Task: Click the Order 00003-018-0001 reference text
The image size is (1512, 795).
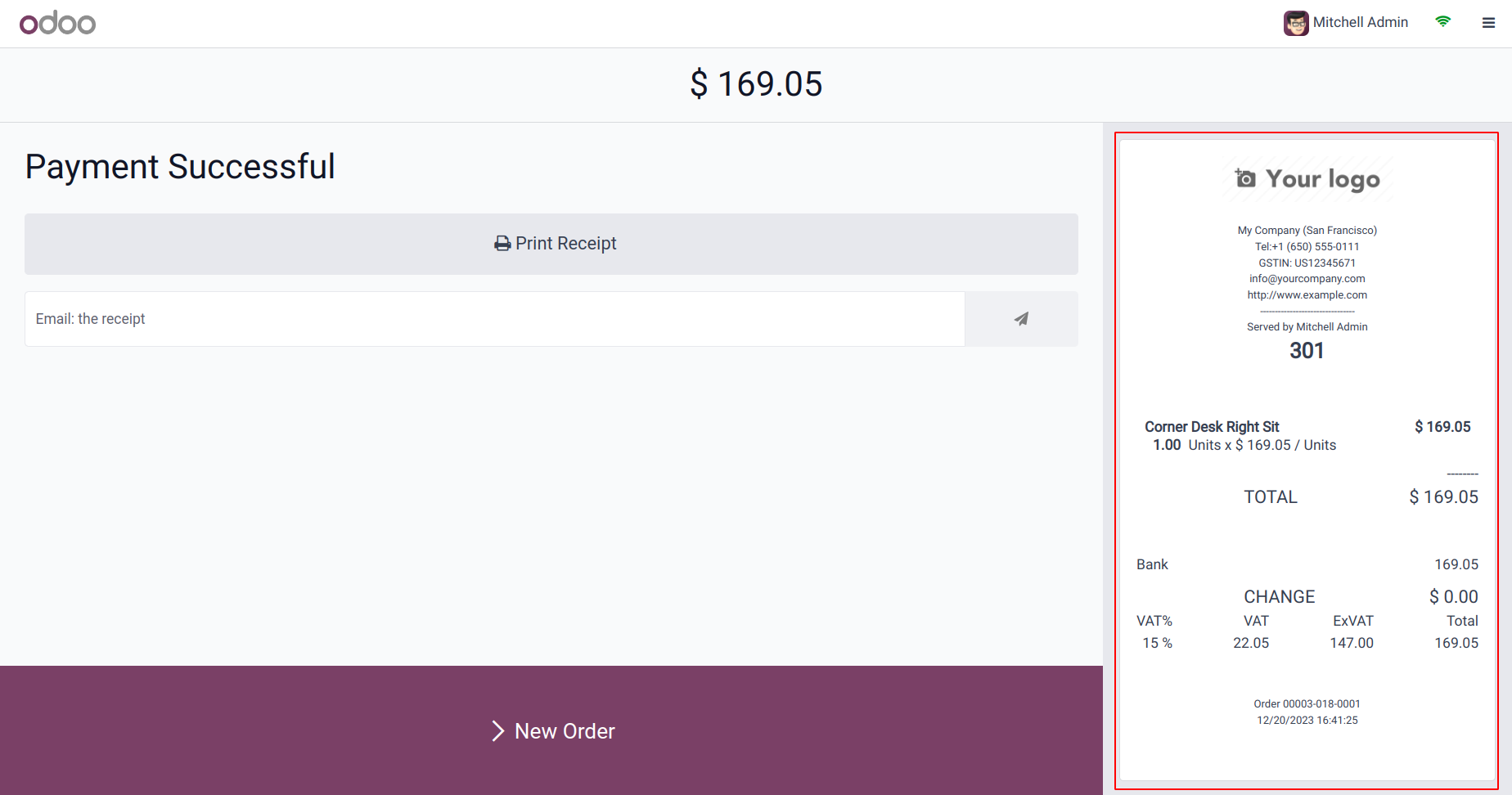Action: (1307, 704)
